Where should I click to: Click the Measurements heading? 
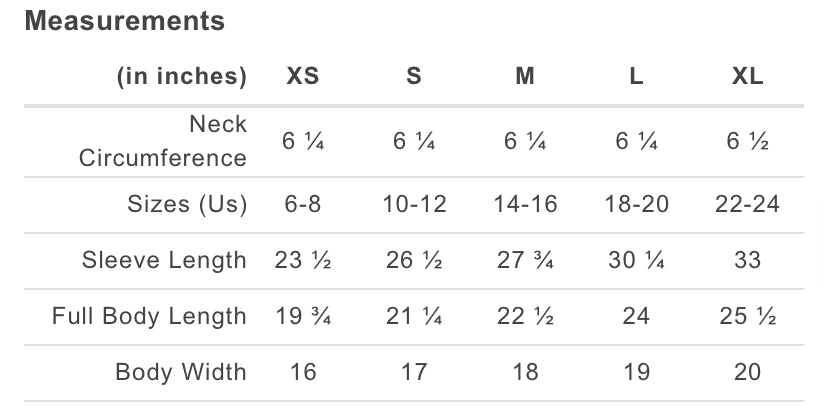[x=124, y=21]
